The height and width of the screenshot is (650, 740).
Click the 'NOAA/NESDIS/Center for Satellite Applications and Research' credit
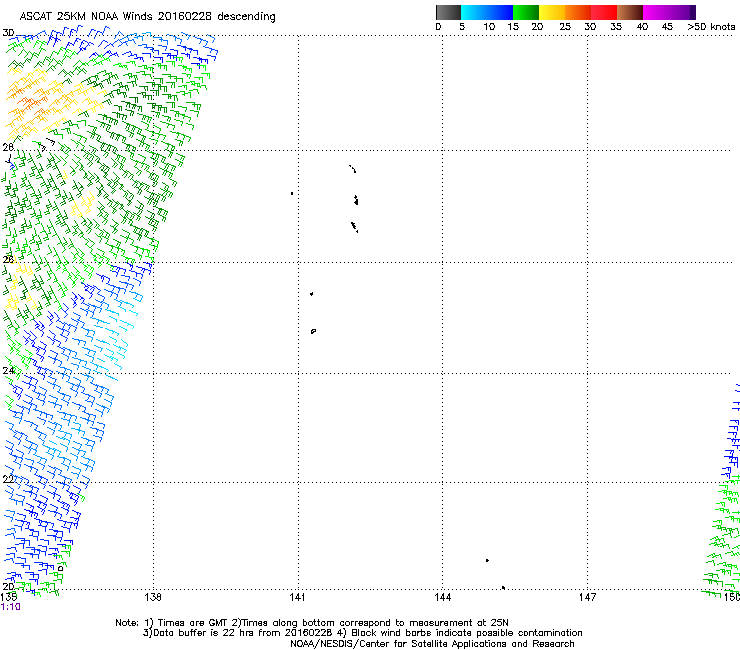432,644
